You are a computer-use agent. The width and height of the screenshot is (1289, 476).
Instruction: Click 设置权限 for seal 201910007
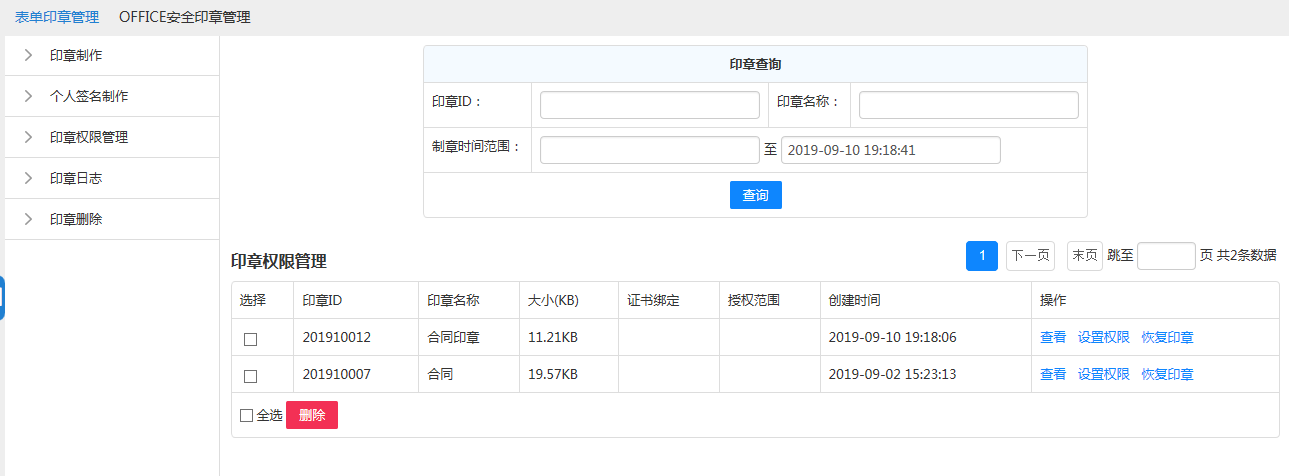(x=1103, y=375)
